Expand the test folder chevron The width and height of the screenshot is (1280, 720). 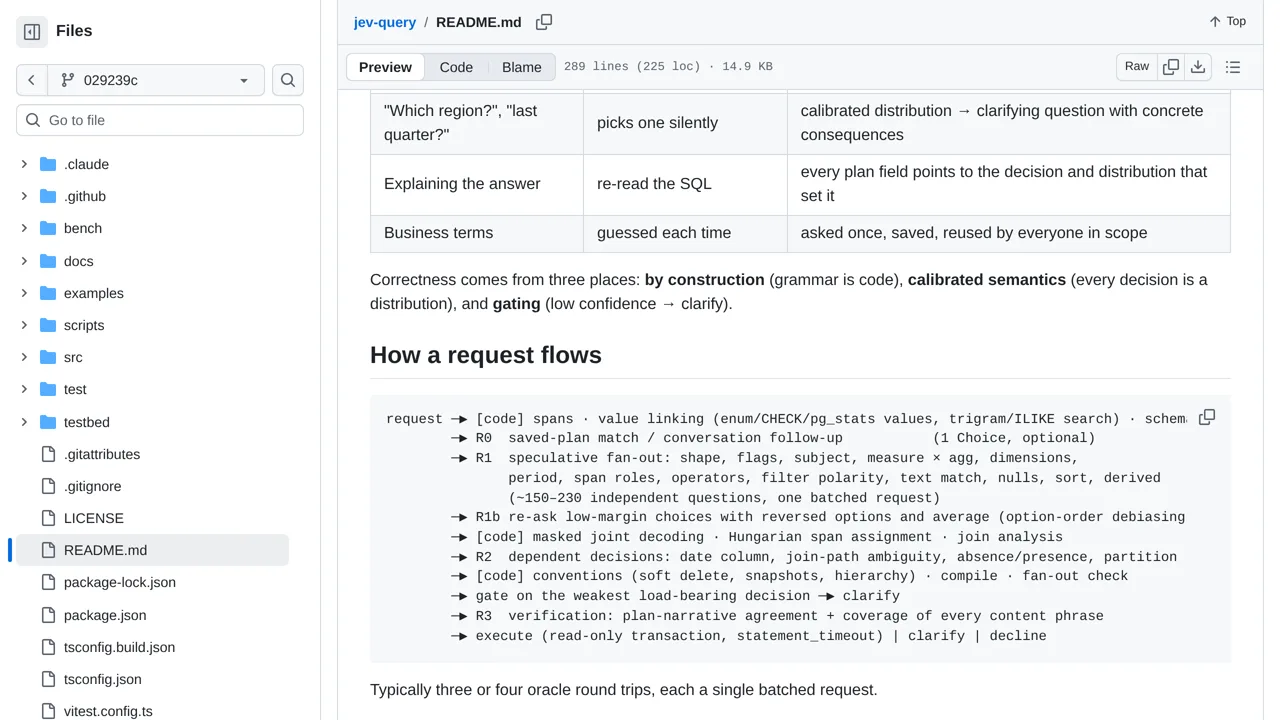[x=24, y=389]
